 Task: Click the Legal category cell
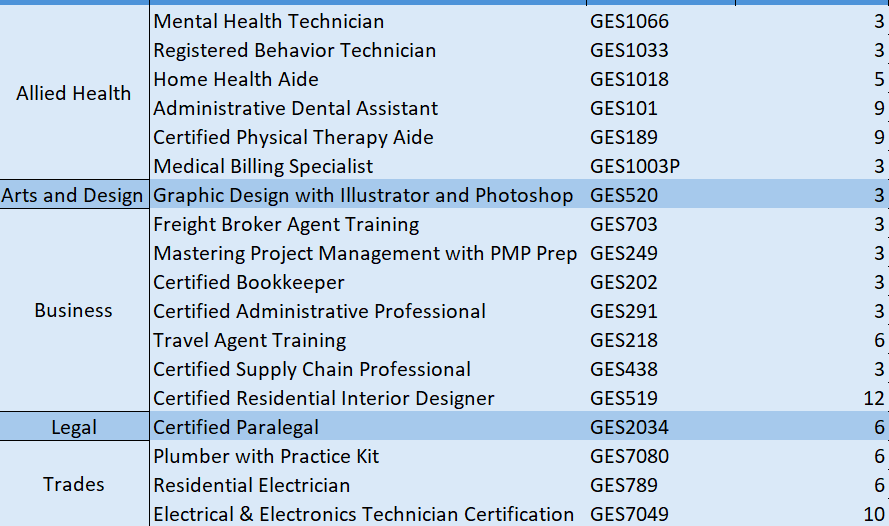coord(74,427)
